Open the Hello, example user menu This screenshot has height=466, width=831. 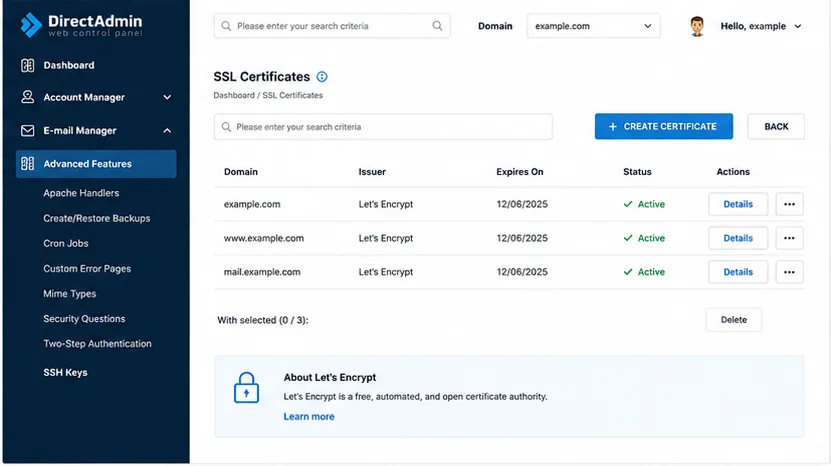761,26
